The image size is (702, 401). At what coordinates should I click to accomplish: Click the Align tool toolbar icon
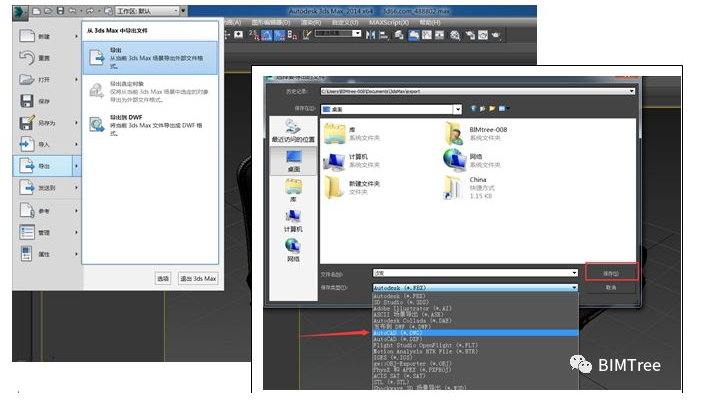pos(384,34)
